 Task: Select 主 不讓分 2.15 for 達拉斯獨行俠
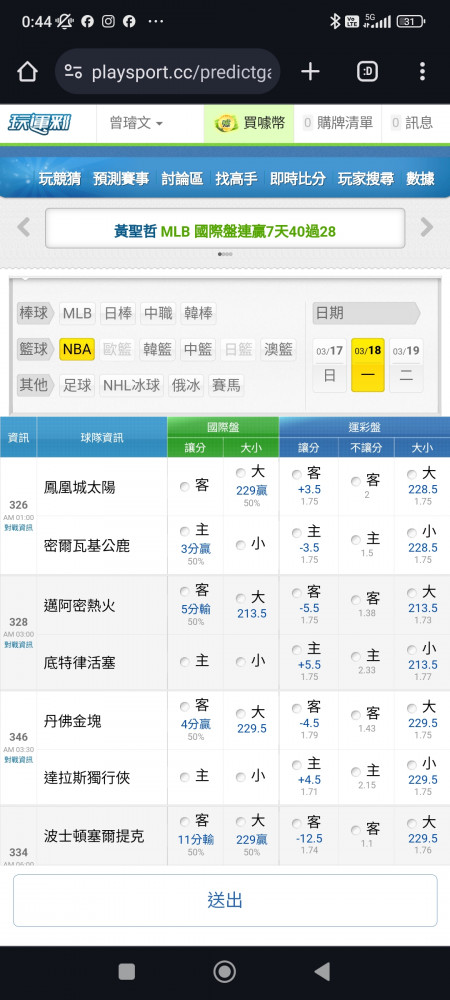[x=356, y=772]
